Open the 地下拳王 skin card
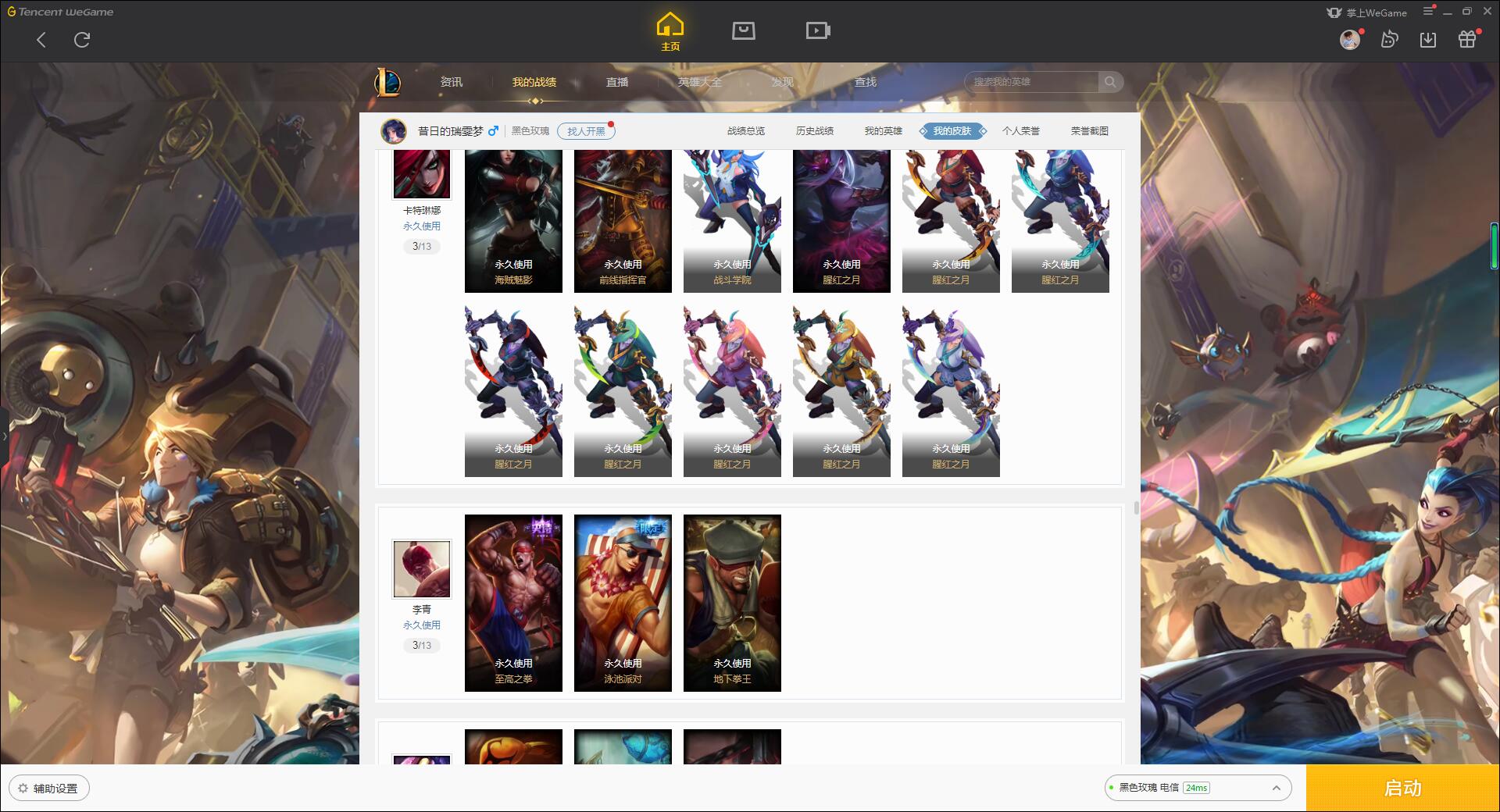 (732, 603)
